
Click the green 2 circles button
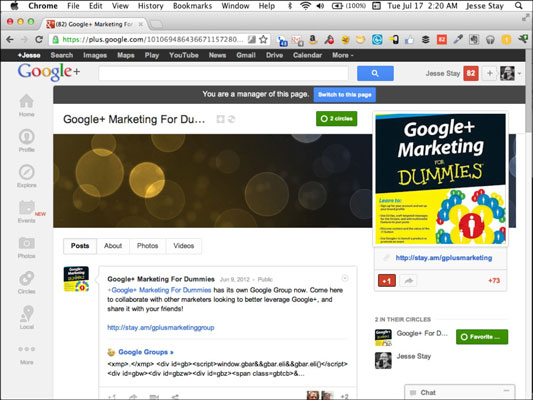[x=337, y=119]
